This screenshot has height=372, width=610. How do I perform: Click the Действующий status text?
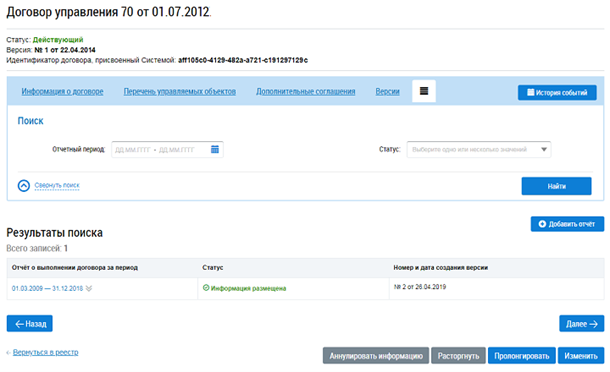point(58,40)
